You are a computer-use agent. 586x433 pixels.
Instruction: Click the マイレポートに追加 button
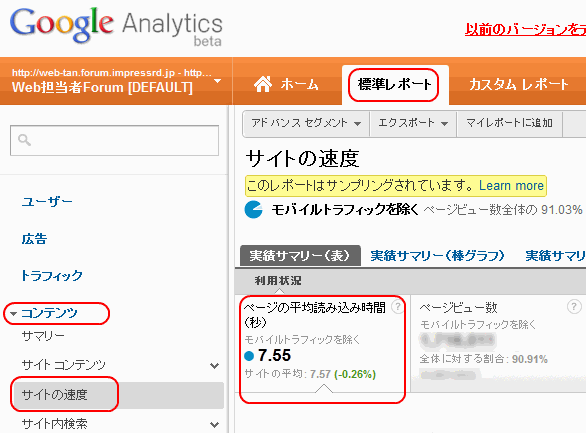[x=509, y=123]
